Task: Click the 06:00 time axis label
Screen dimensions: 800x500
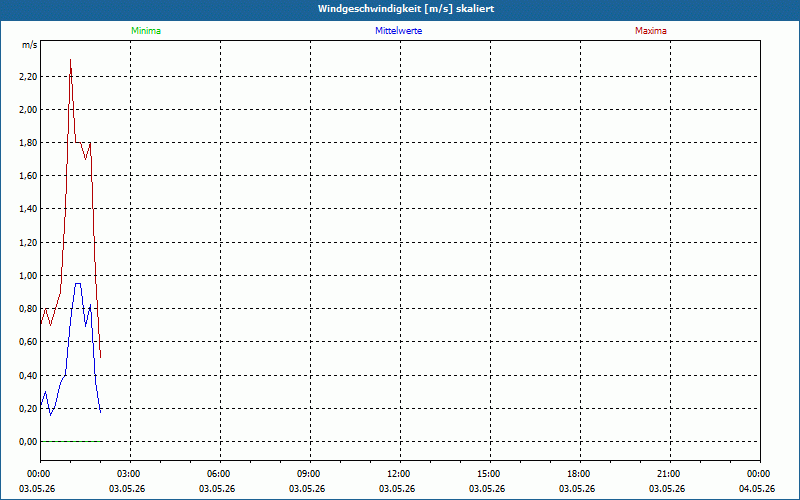Action: pyautogui.click(x=220, y=474)
